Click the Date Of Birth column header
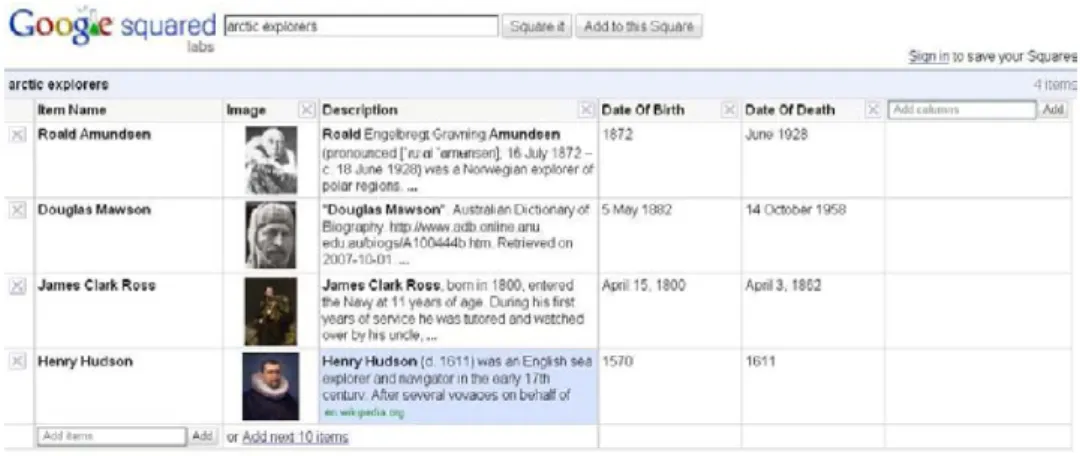The width and height of the screenshot is (1080, 456). 643,110
